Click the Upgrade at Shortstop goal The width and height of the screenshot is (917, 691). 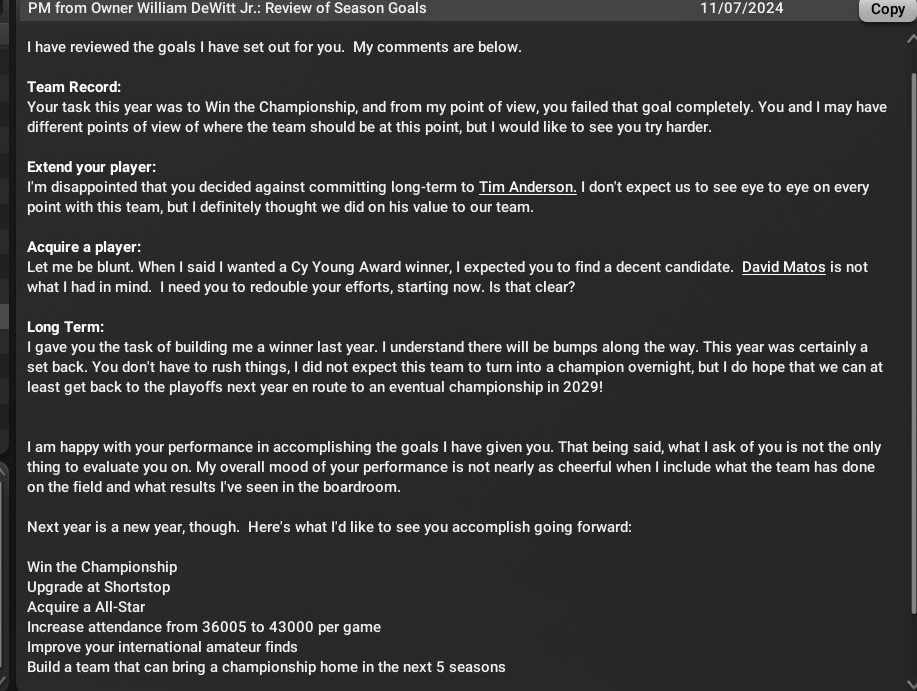tap(98, 587)
